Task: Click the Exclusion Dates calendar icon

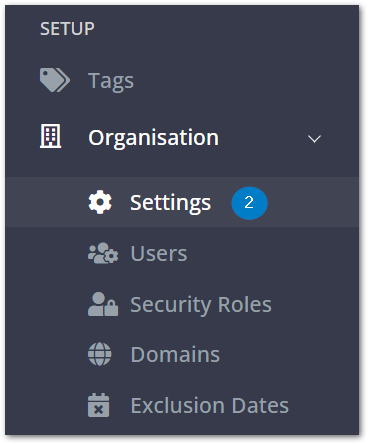Action: click(99, 405)
